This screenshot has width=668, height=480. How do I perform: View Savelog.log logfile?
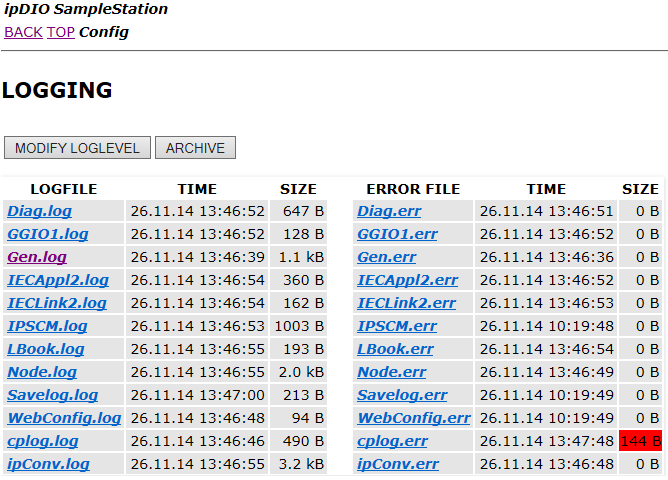coord(53,395)
